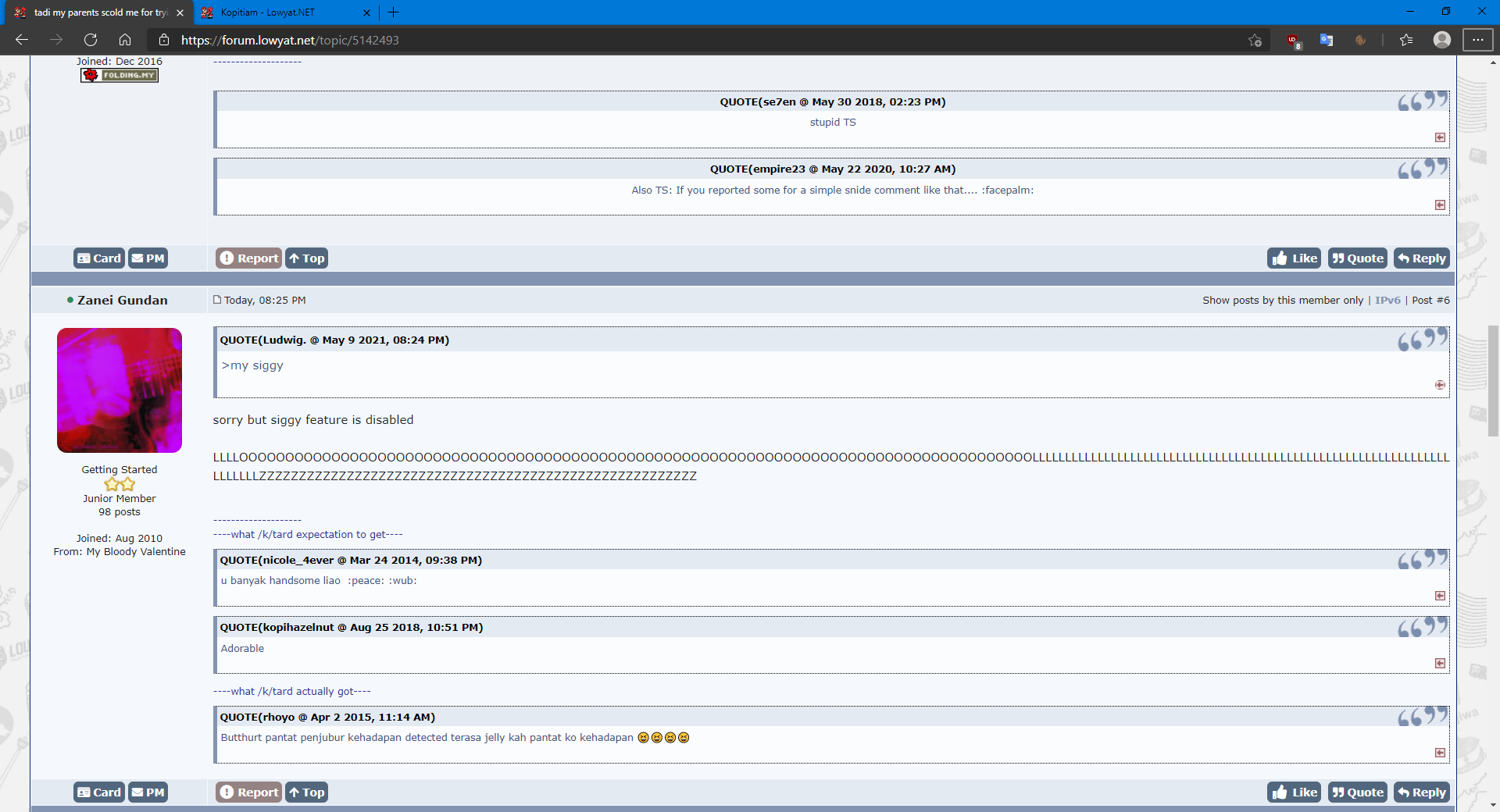Viewport: 1500px width, 812px height.
Task: Open Zanei Gundan's avatar image
Action: pos(120,390)
